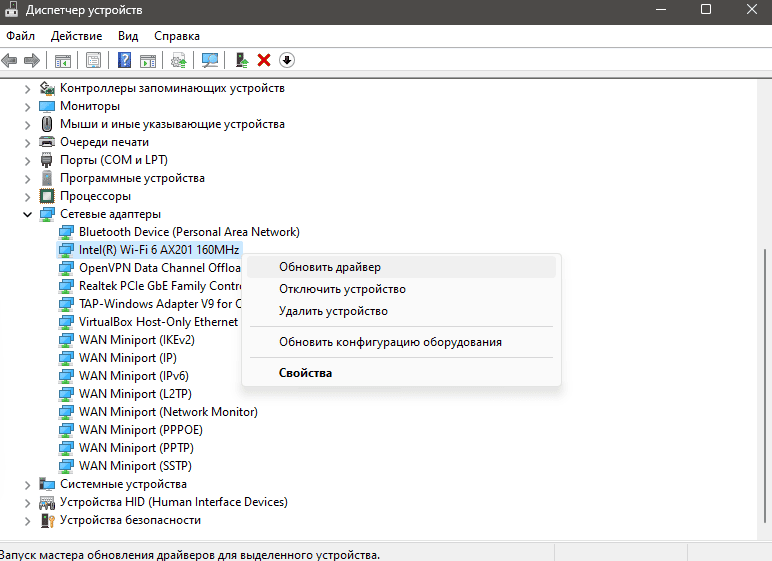Select Bluetooth Device (Personal Area Network) adapter
Screen dimensions: 772x561
189,232
